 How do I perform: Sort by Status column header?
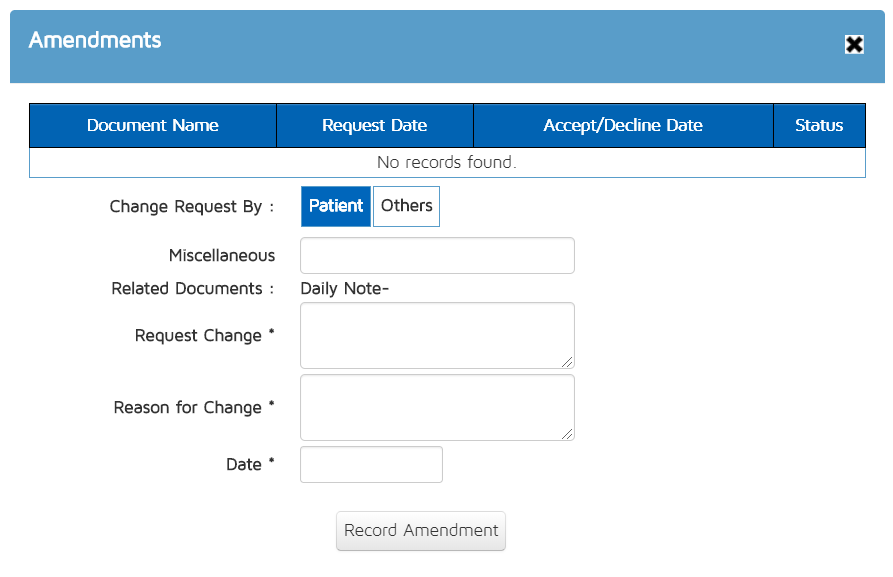click(819, 126)
